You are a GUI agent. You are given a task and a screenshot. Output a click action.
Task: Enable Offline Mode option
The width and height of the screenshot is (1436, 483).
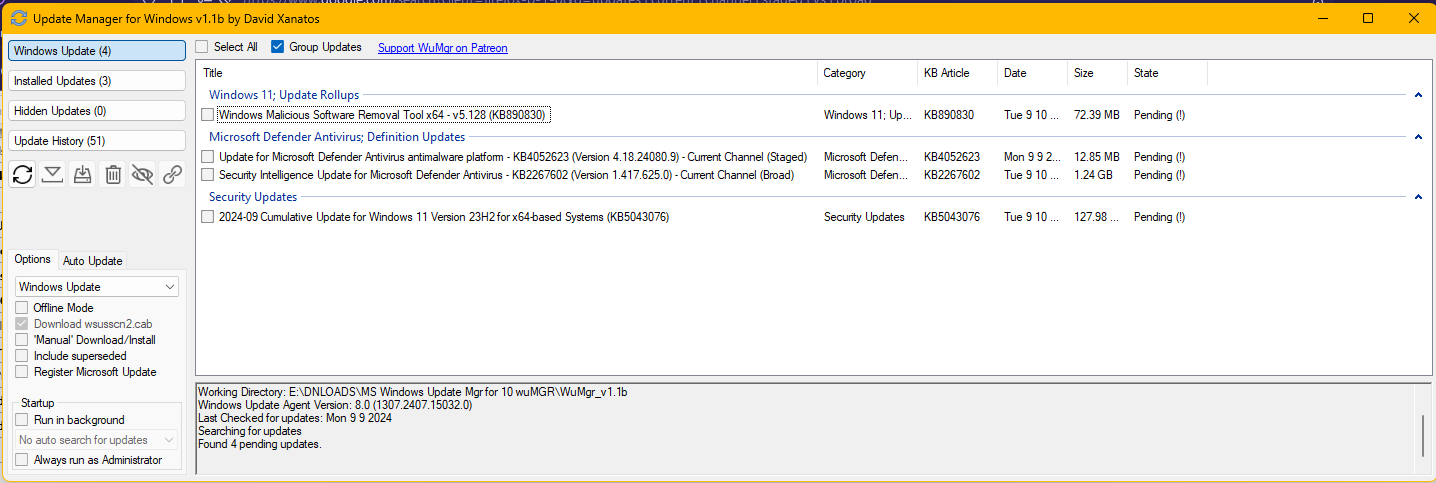pos(22,308)
